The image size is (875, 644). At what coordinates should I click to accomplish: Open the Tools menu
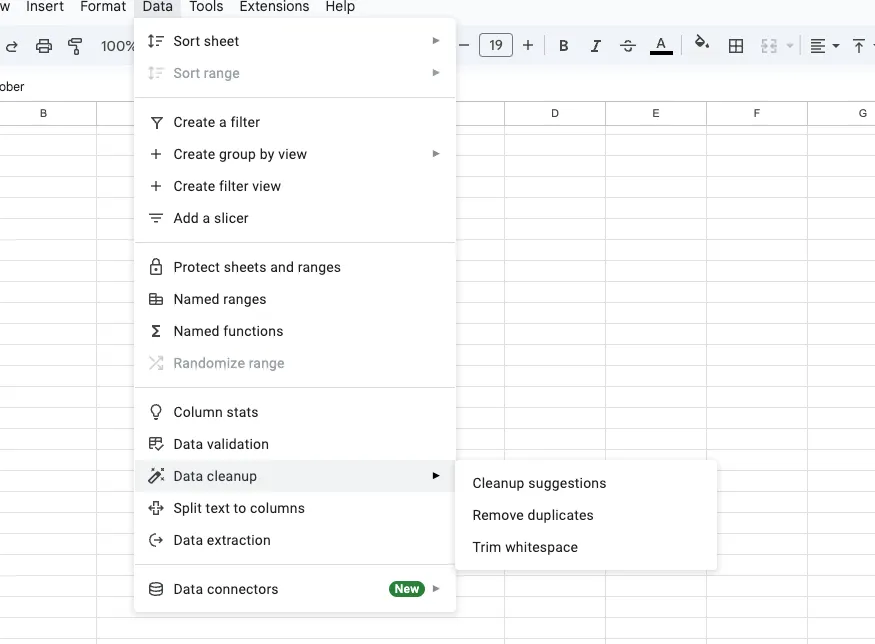pos(206,7)
